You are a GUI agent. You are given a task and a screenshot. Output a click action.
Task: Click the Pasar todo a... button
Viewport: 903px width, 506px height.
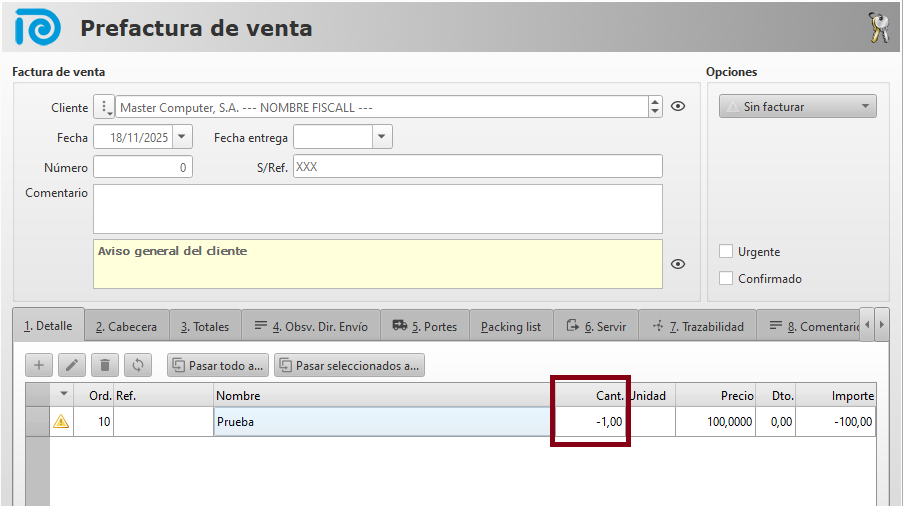[217, 366]
